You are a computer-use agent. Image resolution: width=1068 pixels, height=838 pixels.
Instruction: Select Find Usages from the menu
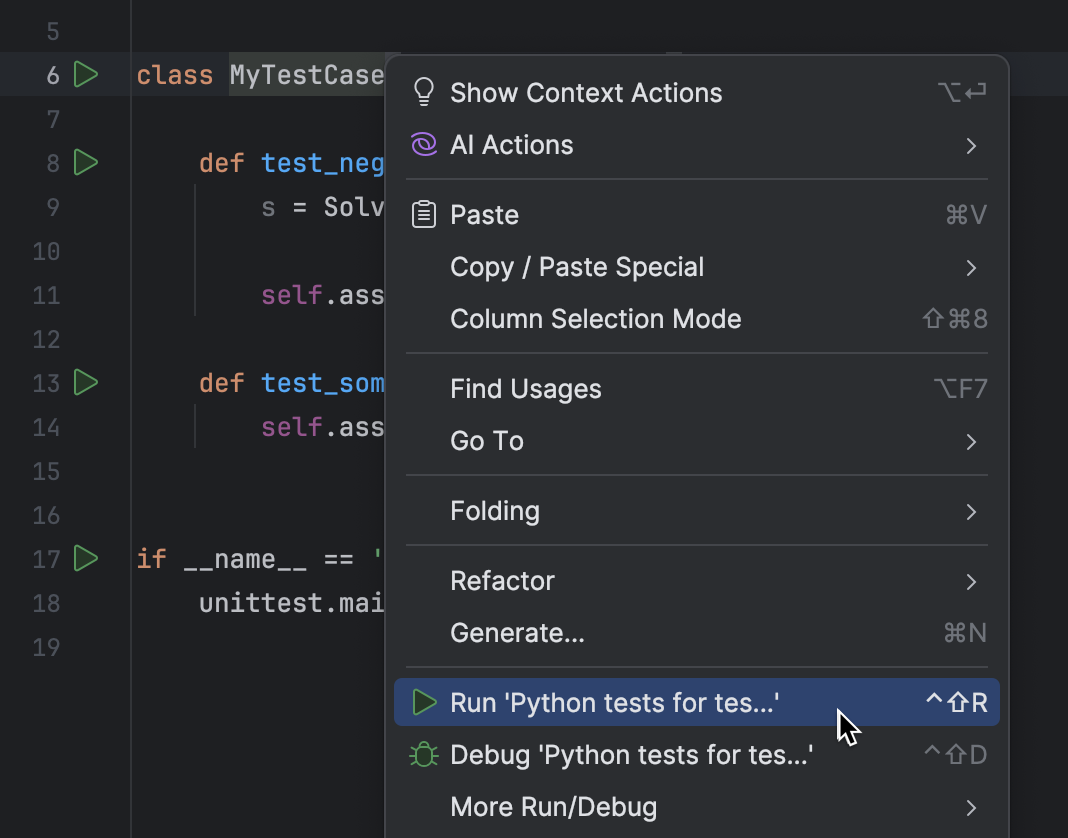pos(525,388)
